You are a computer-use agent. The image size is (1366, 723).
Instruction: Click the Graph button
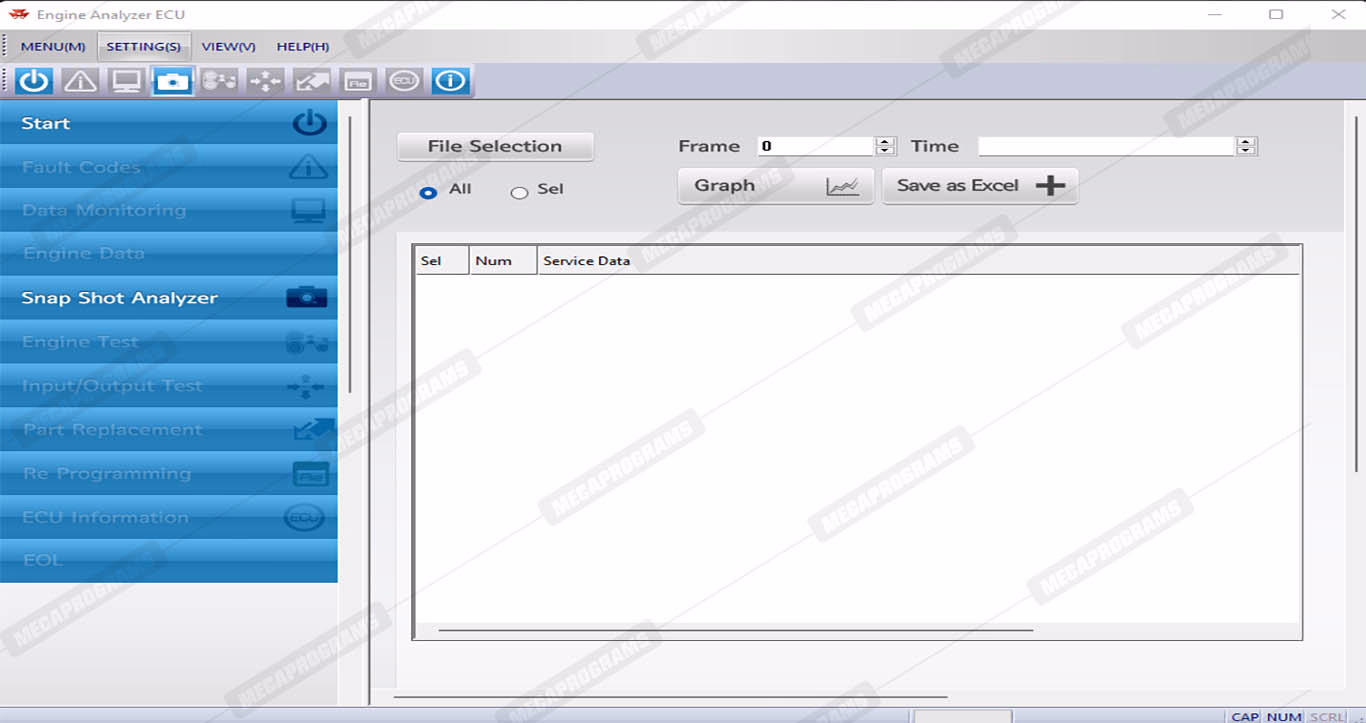coord(775,186)
